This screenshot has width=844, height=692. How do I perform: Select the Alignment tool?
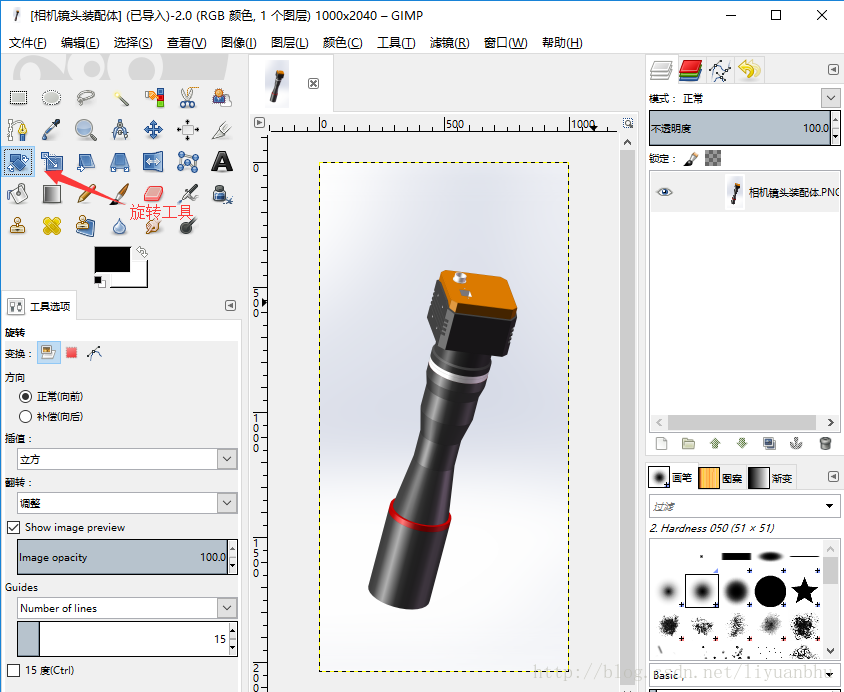tap(188, 130)
